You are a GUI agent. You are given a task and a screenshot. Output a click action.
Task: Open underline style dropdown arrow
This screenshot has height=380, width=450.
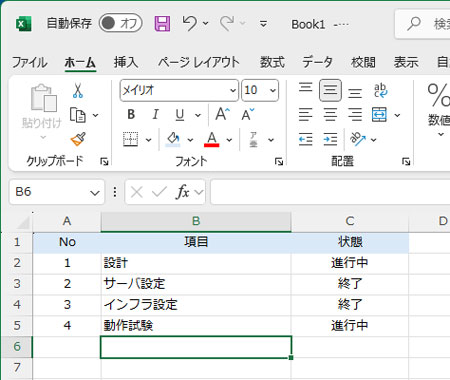pos(198,115)
